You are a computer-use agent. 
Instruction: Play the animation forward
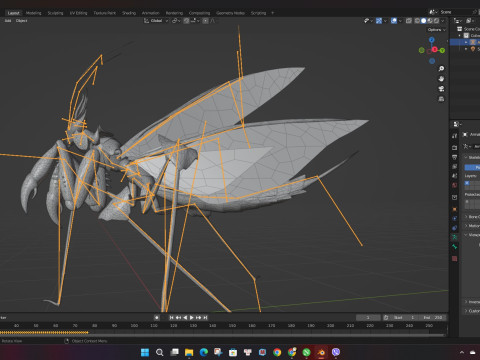point(192,318)
